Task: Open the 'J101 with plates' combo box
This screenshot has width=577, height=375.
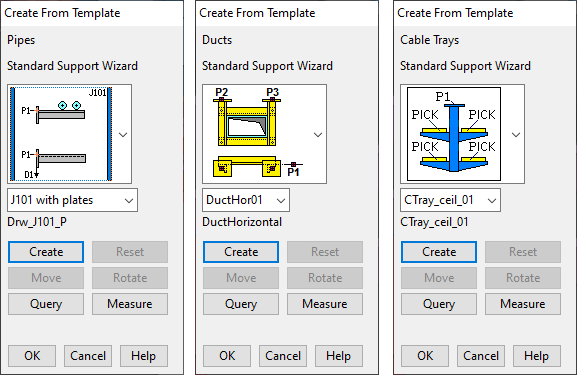Action: [72, 200]
